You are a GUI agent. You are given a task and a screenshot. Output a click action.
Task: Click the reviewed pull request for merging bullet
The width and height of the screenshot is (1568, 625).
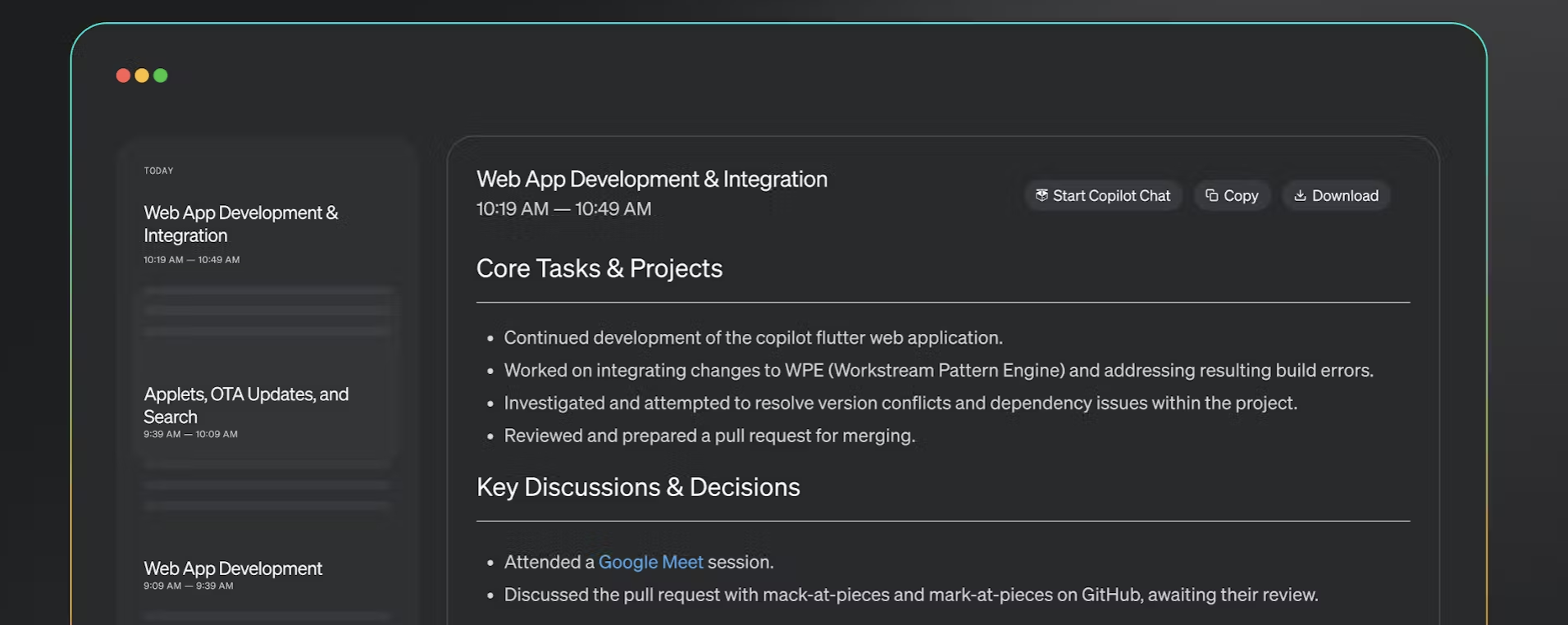pyautogui.click(x=709, y=436)
